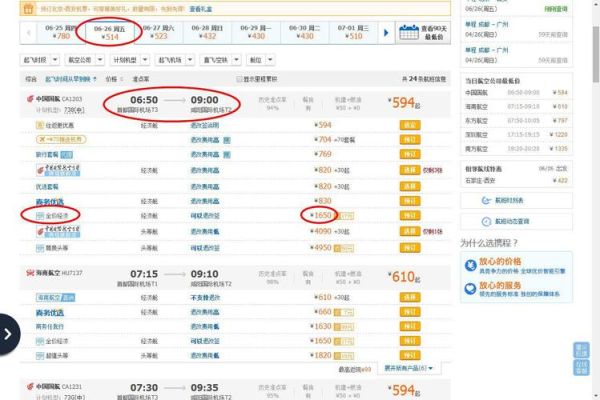Click the 90-day calendar icon

tap(409, 33)
